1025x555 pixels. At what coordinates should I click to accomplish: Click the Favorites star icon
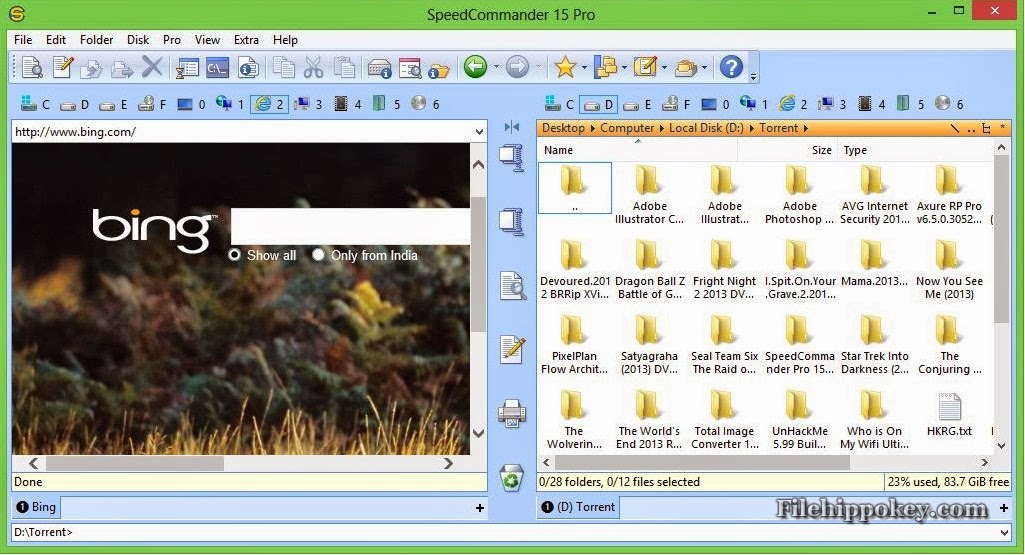tap(565, 67)
